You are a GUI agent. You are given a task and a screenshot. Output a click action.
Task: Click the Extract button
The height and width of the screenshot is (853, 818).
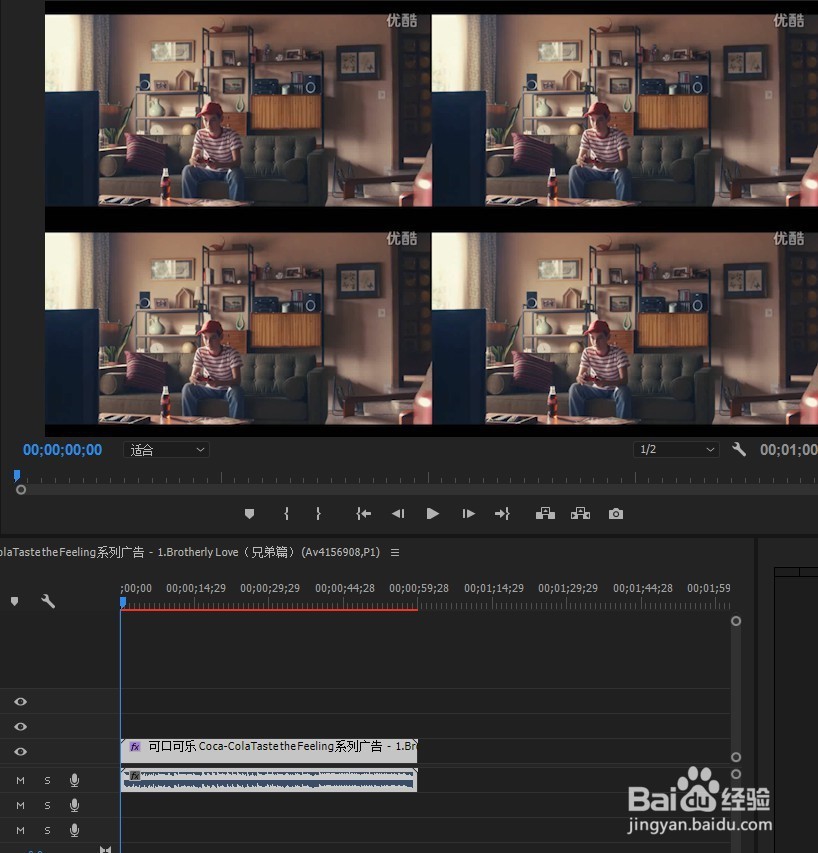[x=580, y=513]
